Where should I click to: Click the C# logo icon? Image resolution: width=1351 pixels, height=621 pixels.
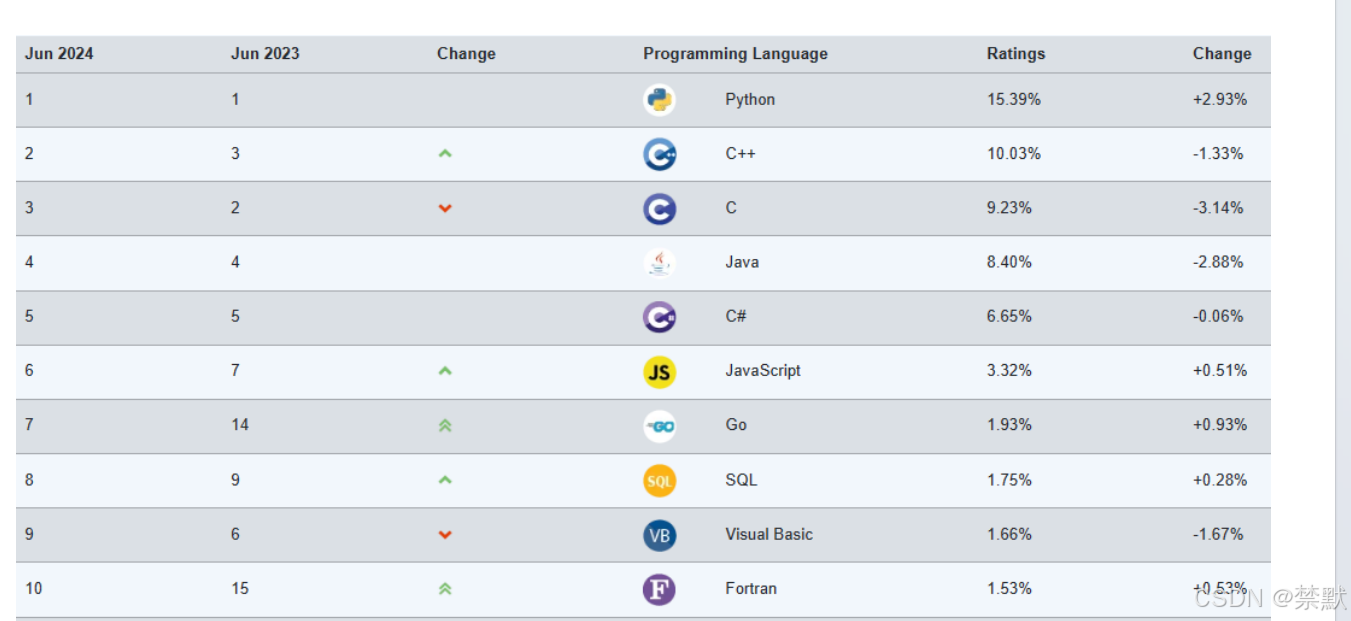pyautogui.click(x=659, y=317)
